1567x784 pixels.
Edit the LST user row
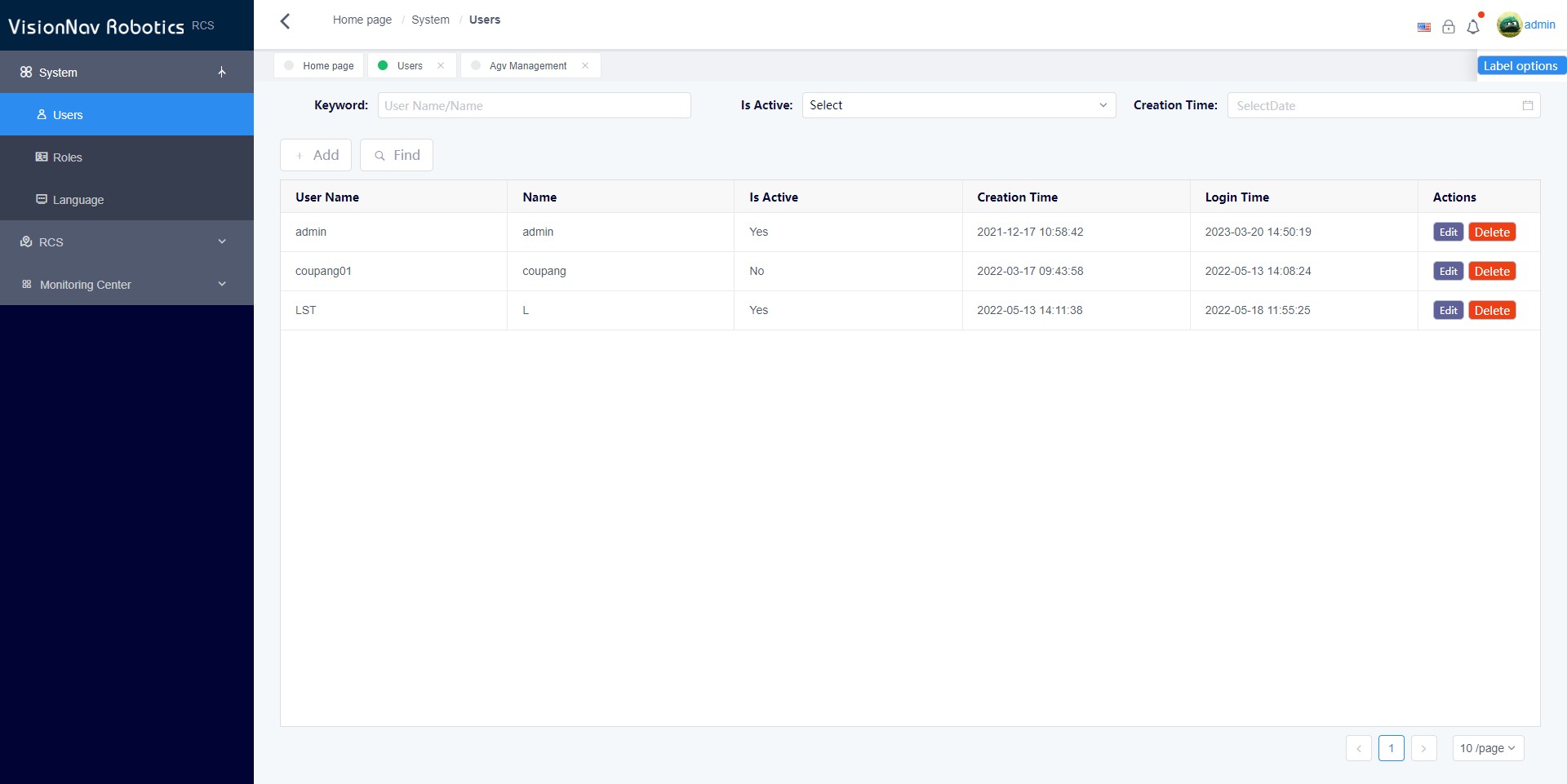coord(1448,311)
